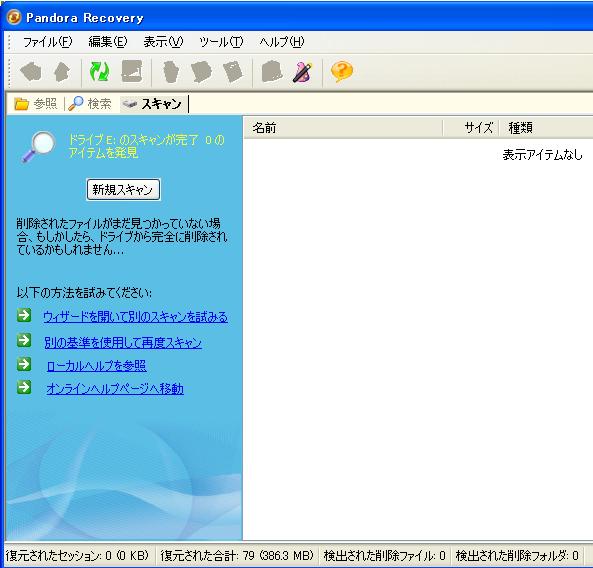Click status bar 復元された合計: 79 (386.3 MB)

click(x=237, y=556)
